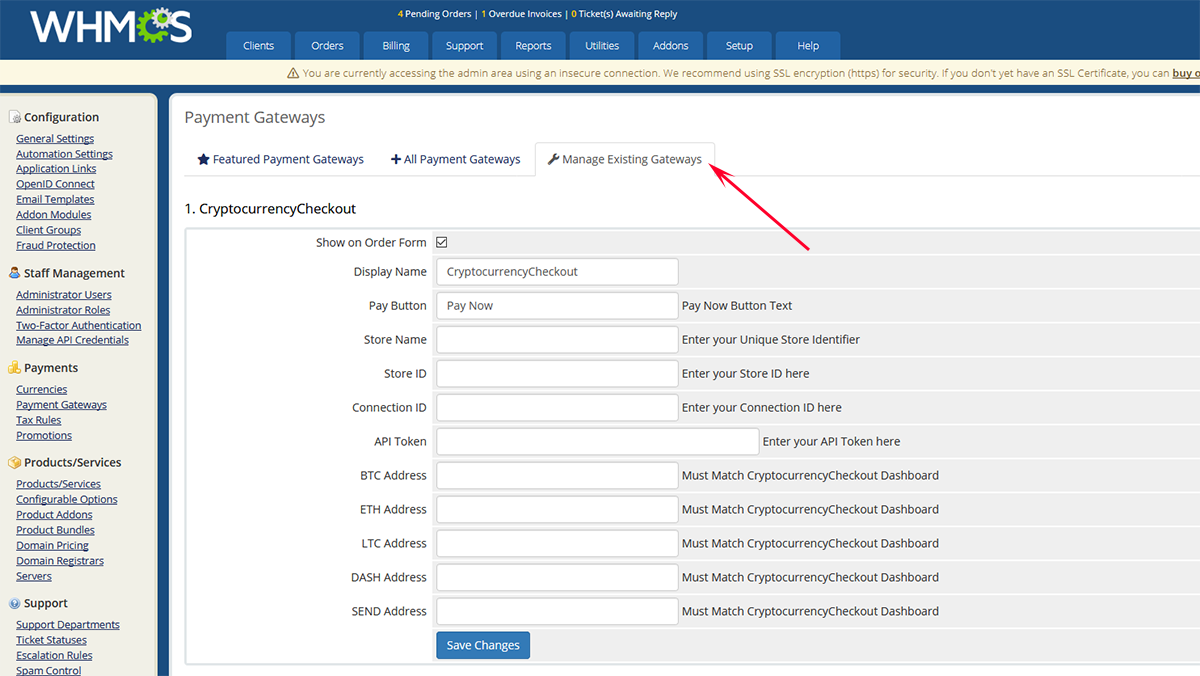Click the Pay Button text field
The width and height of the screenshot is (1200, 676).
[557, 306]
